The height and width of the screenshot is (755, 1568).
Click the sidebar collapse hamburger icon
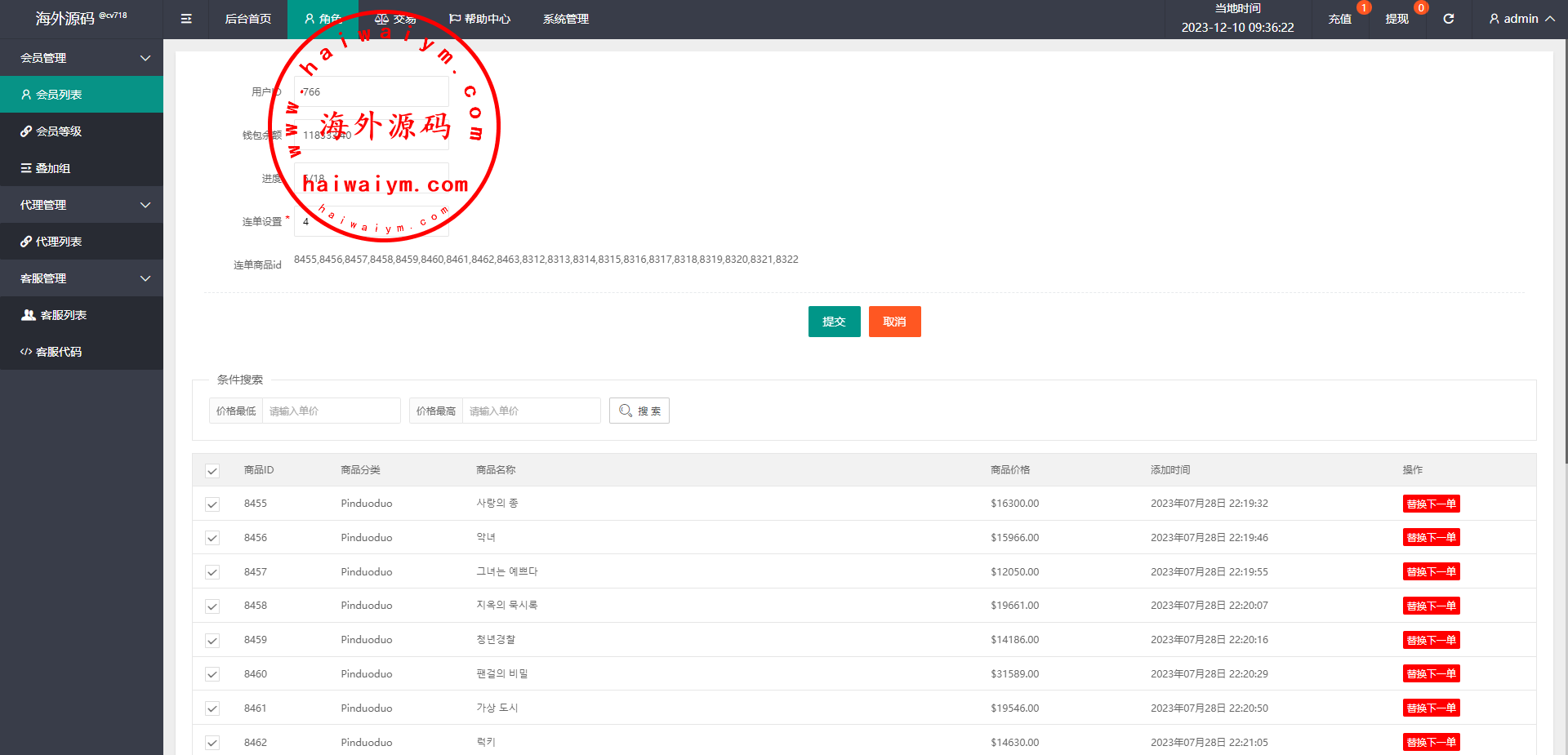186,19
